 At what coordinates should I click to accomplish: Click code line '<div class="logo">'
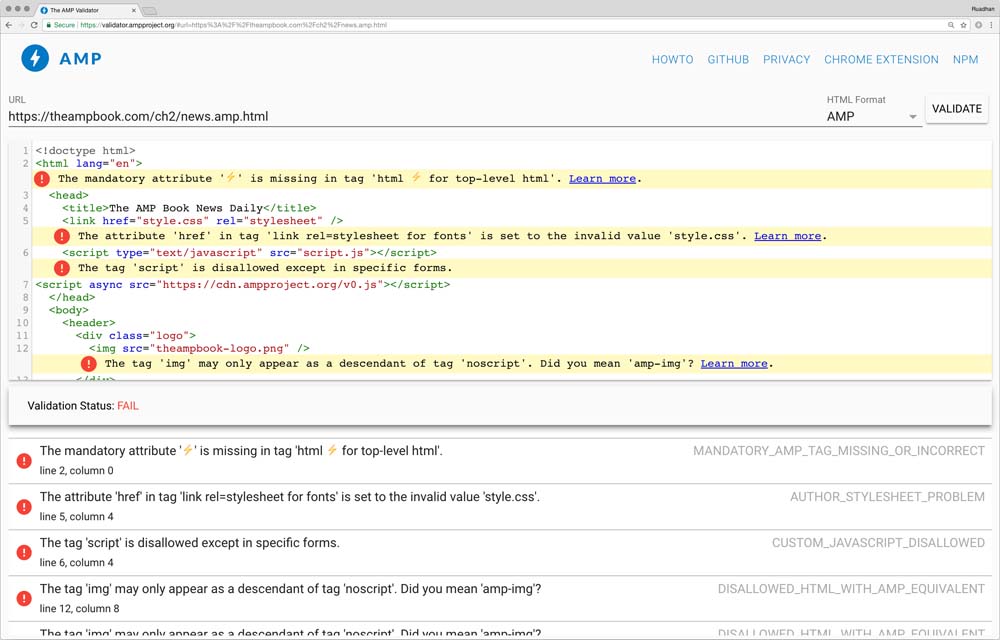pos(135,335)
